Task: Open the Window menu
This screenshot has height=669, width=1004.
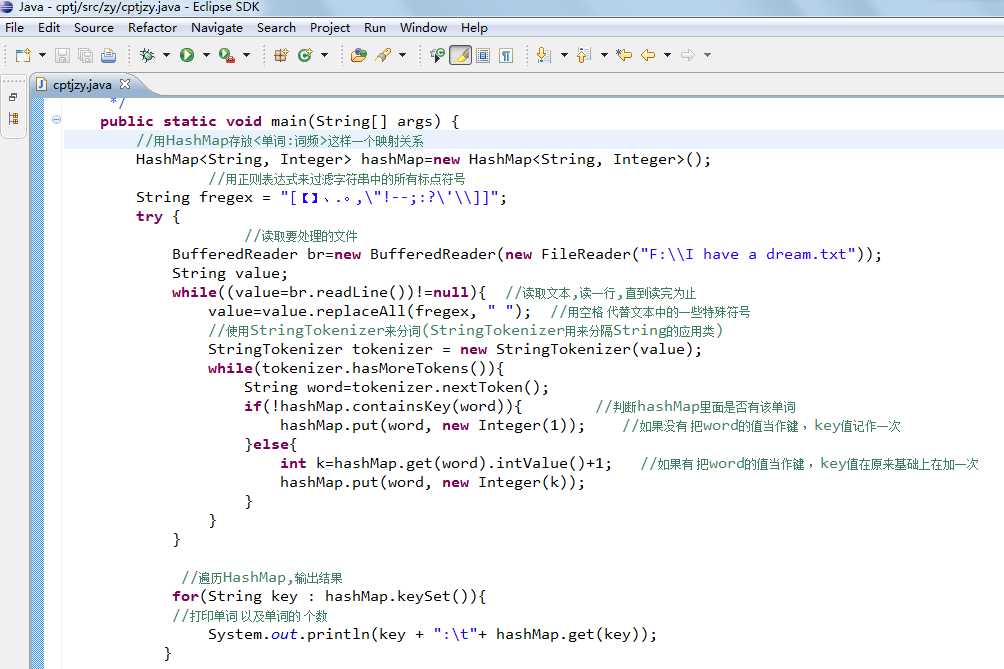Action: point(423,28)
